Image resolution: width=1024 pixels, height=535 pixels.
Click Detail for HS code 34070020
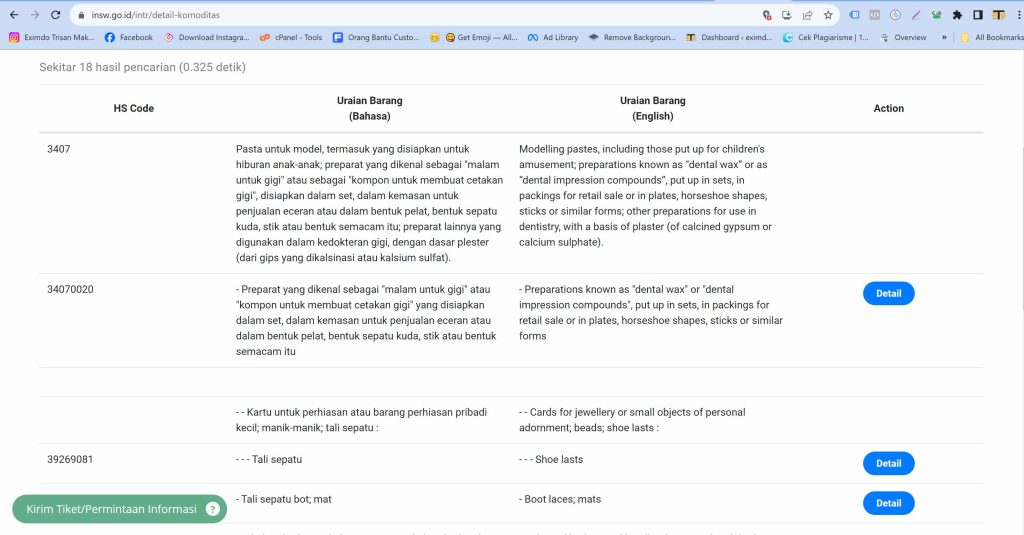coord(888,293)
